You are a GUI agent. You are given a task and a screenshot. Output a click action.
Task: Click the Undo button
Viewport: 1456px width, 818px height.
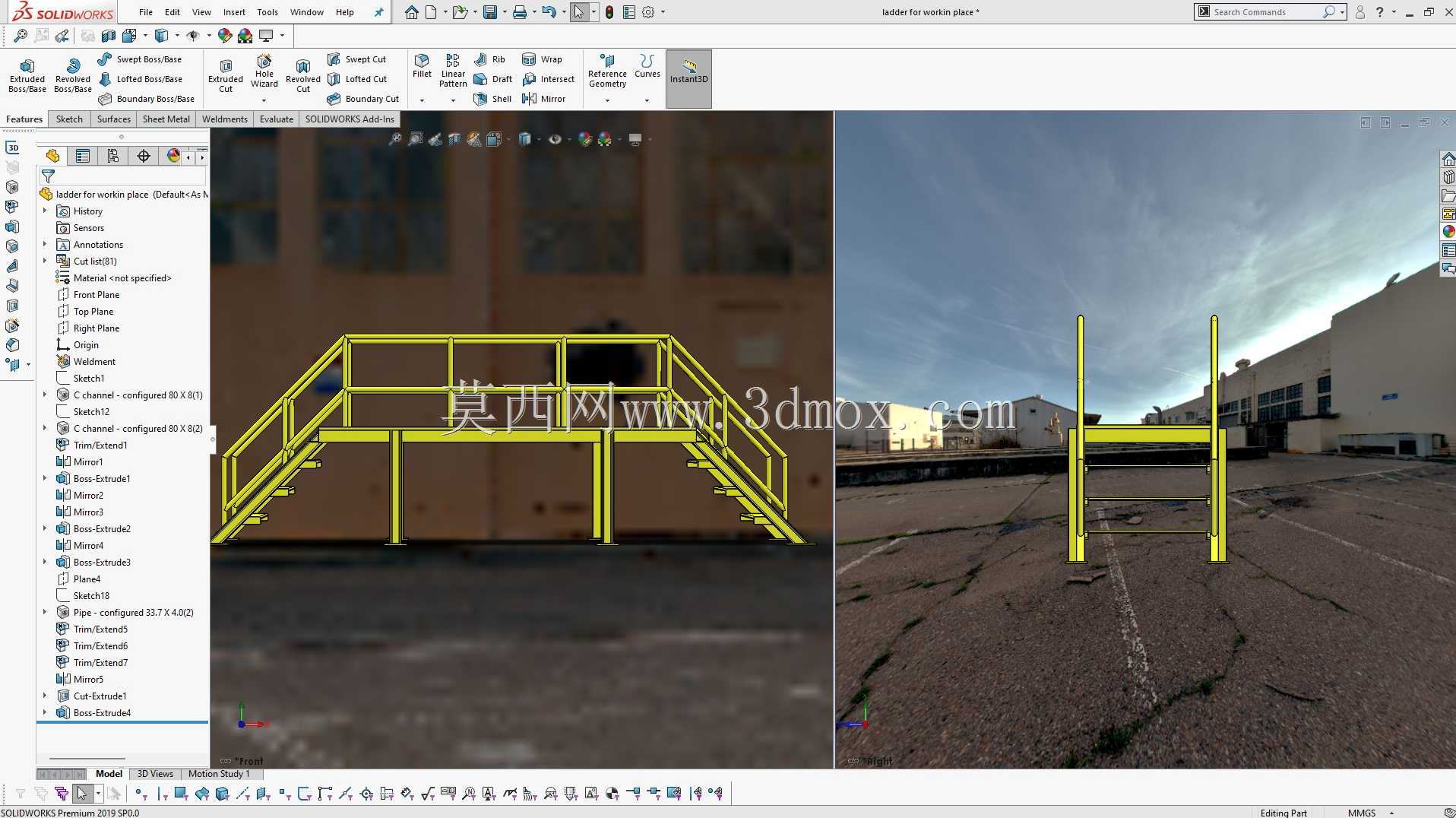coord(549,12)
